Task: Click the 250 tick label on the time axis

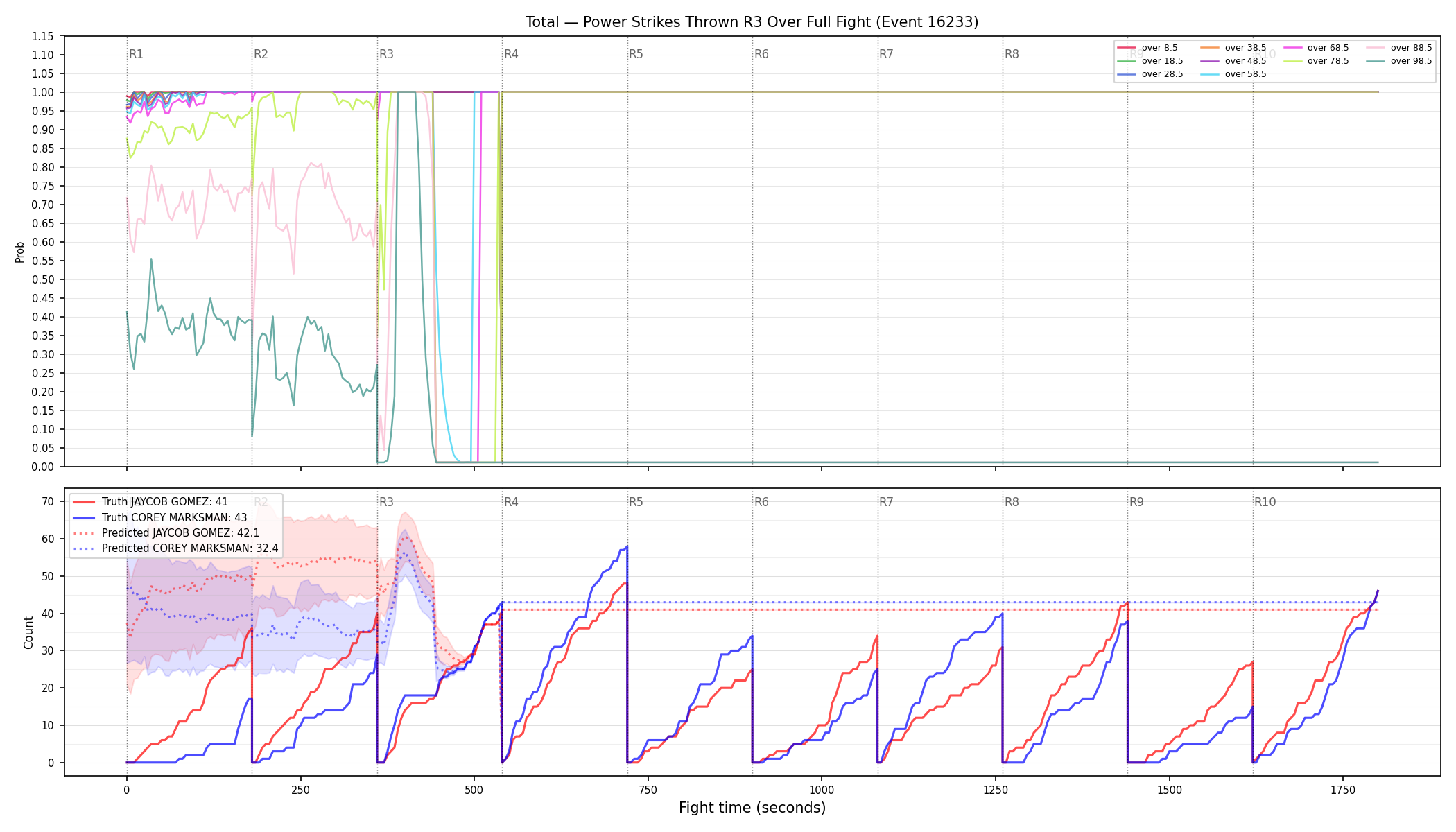Action: click(x=300, y=790)
